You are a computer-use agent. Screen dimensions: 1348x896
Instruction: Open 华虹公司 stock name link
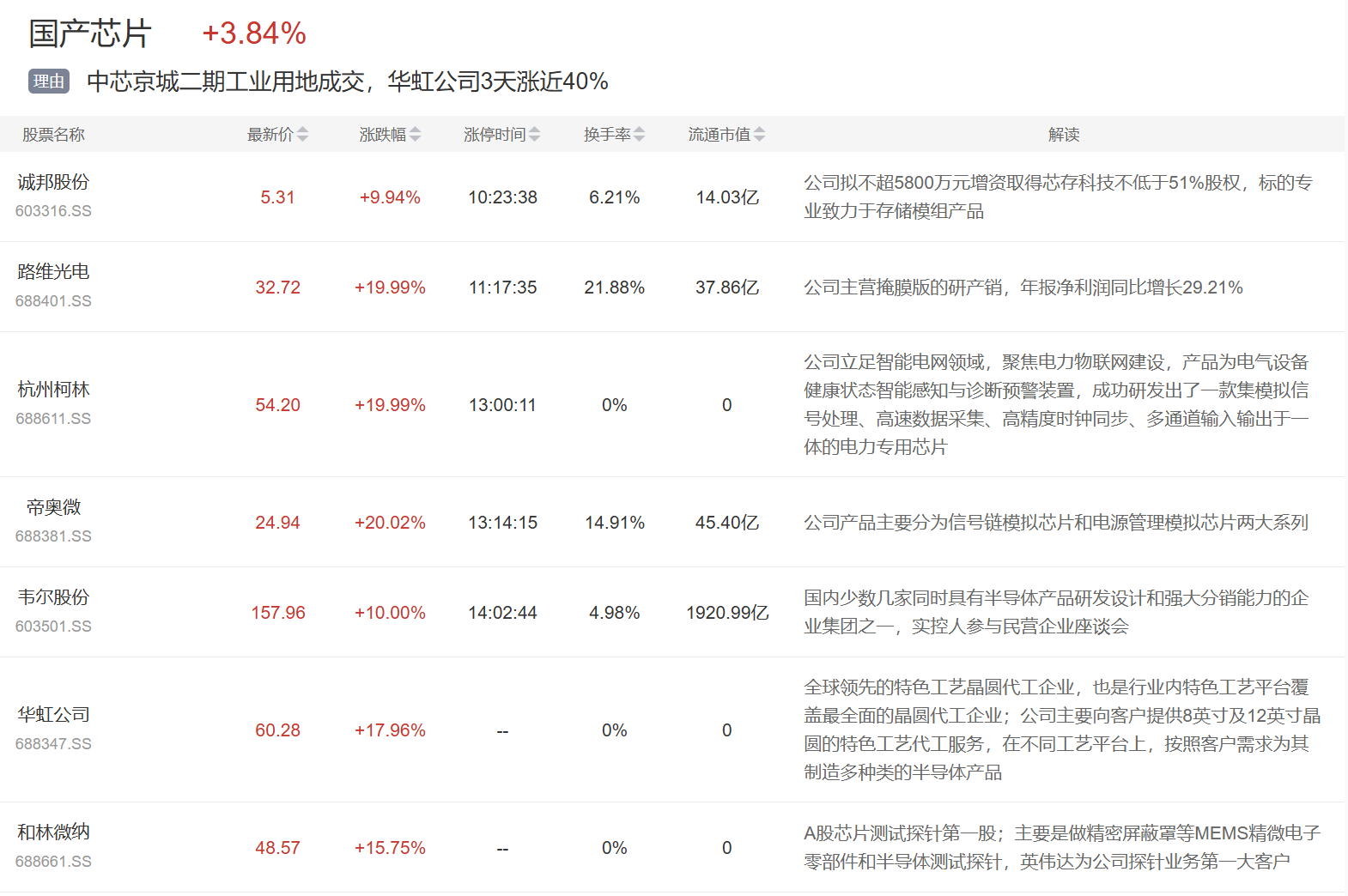[x=53, y=715]
